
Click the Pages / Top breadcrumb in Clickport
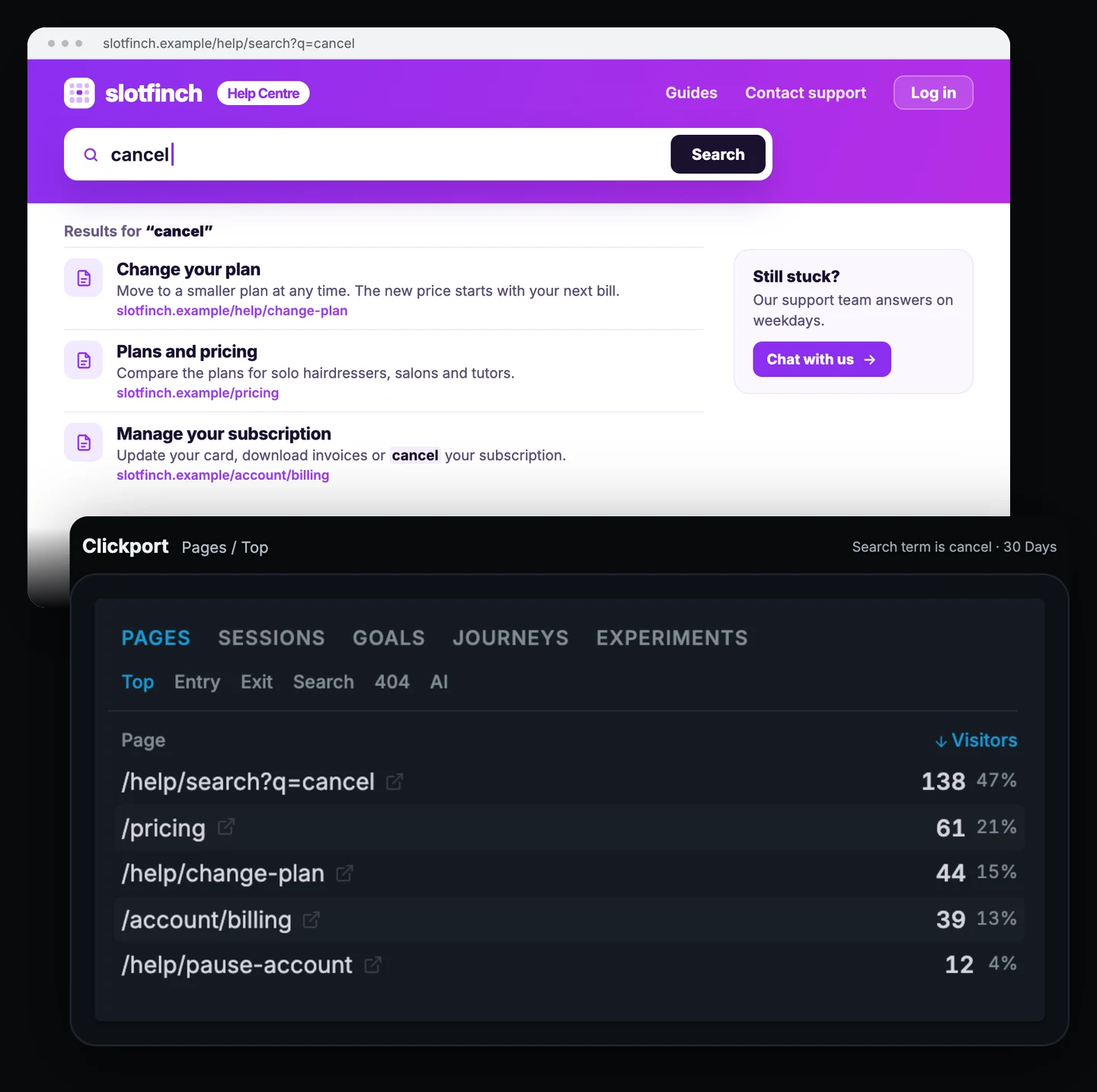225,548
